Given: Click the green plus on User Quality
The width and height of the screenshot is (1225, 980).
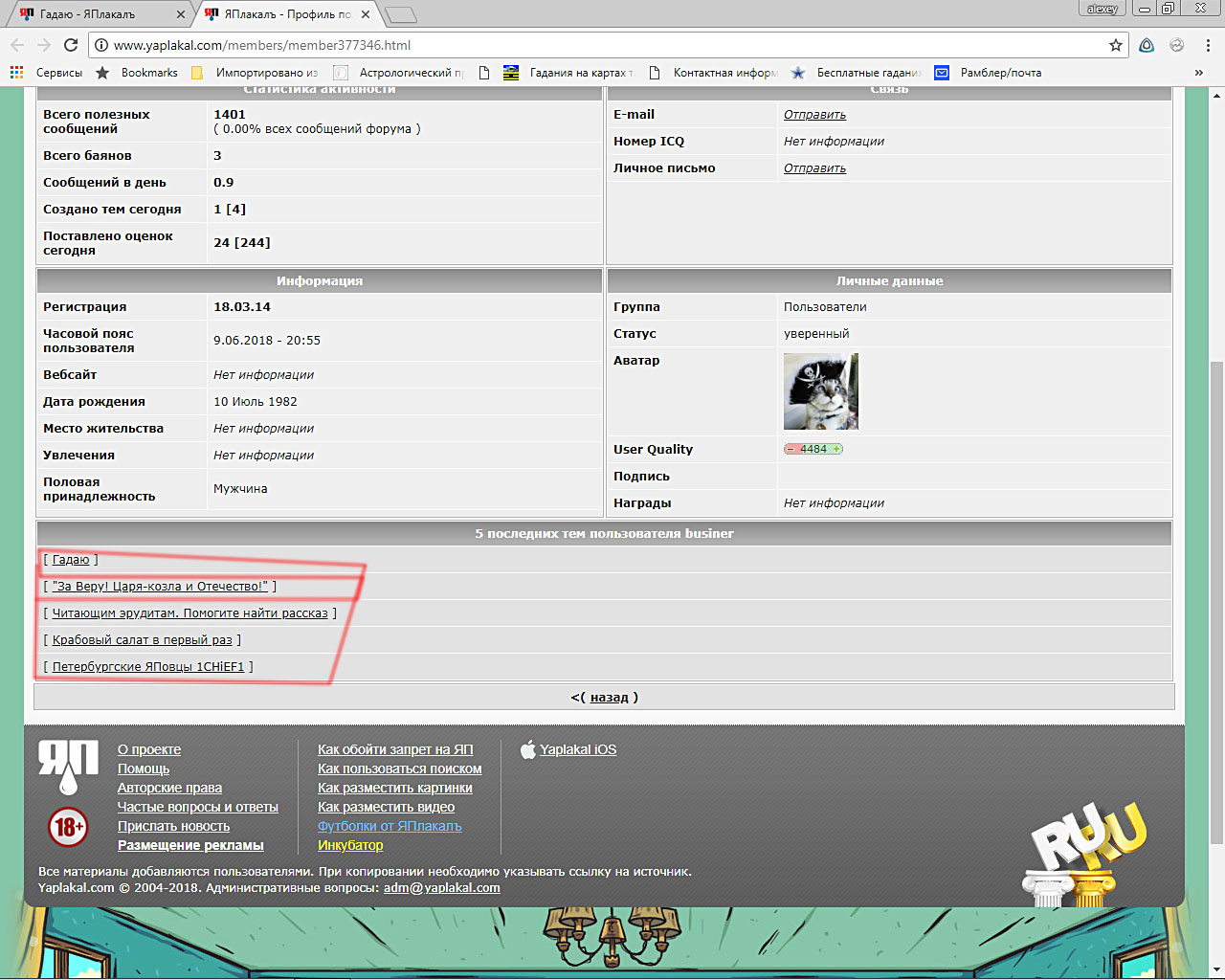Looking at the screenshot, I should coord(836,449).
